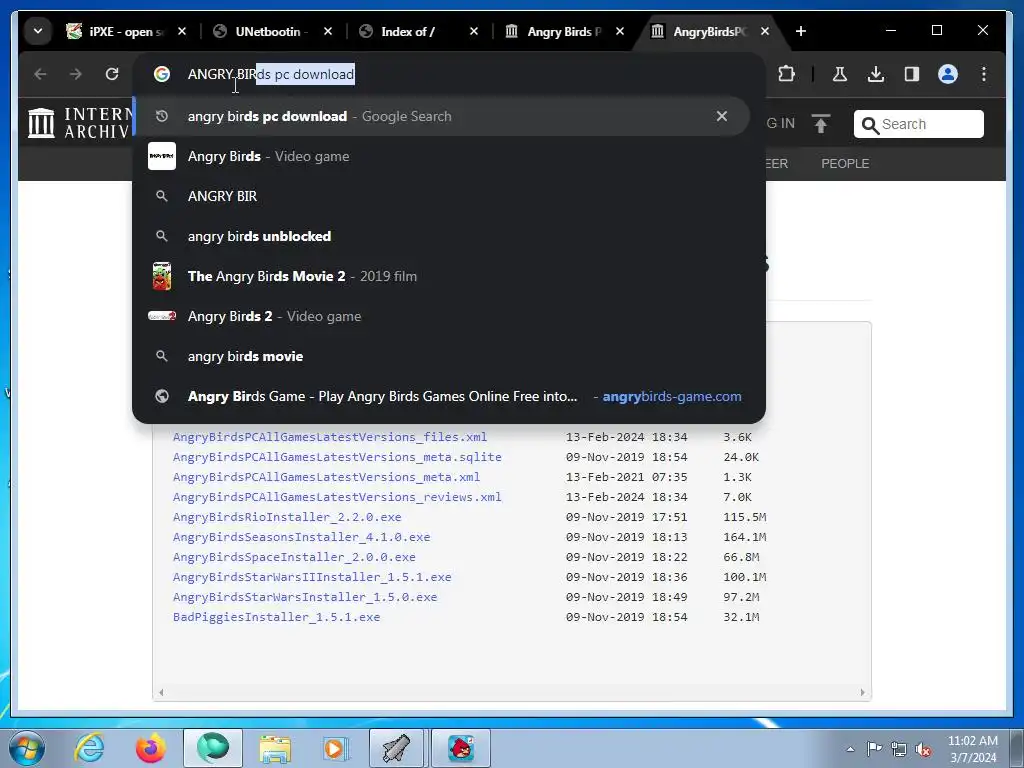Open AngryBirdsPCAllGamesLatestVersions_meta.xml

tap(327, 477)
